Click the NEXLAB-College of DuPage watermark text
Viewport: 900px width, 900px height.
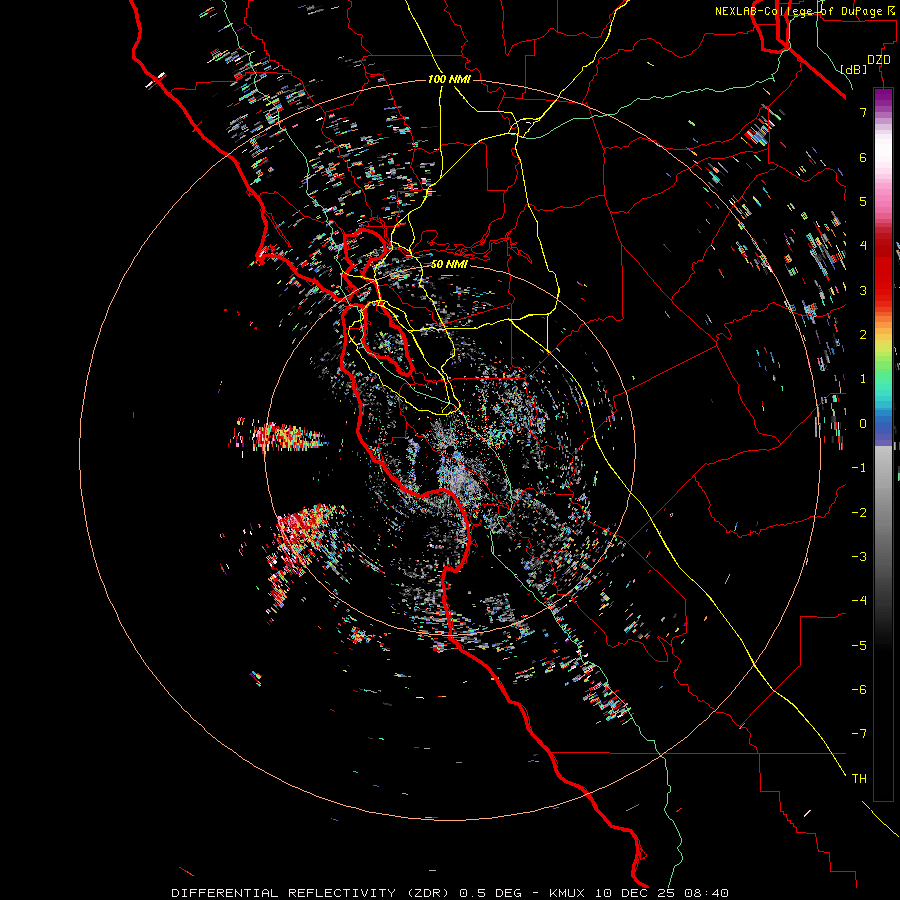(x=804, y=11)
